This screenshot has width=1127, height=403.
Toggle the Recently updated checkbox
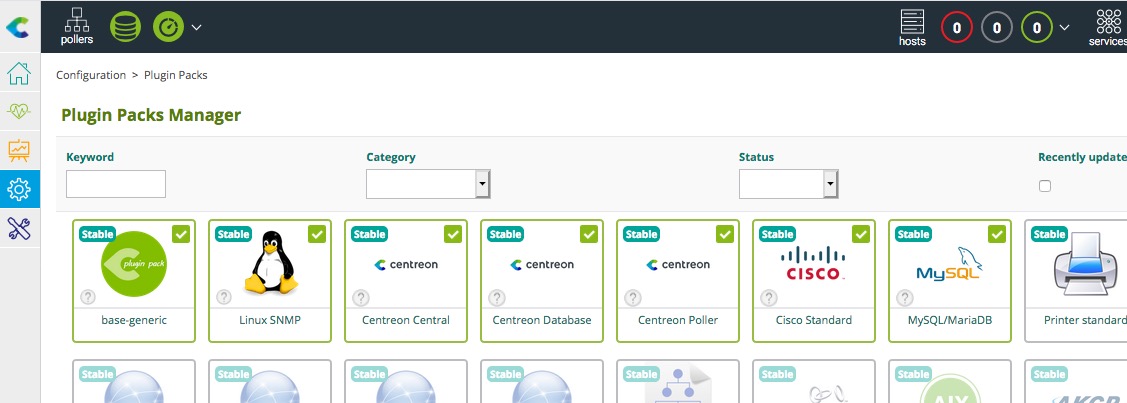point(1045,186)
